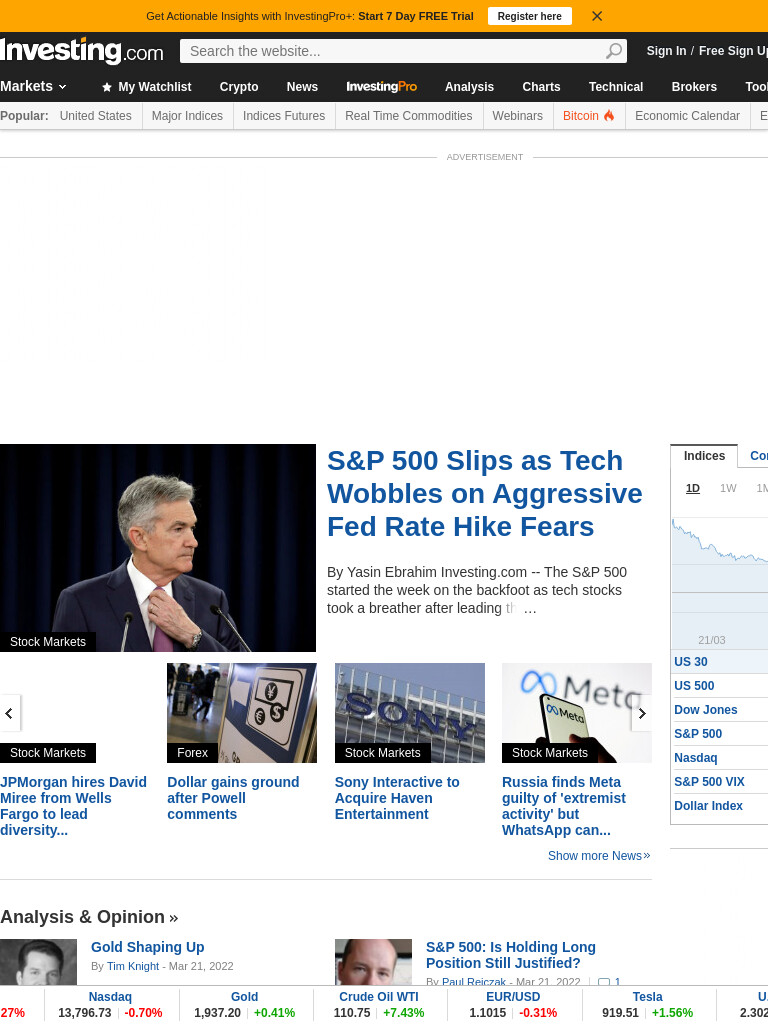Click the search magnifier icon
Viewport: 768px width, 1024px height.
[x=614, y=51]
